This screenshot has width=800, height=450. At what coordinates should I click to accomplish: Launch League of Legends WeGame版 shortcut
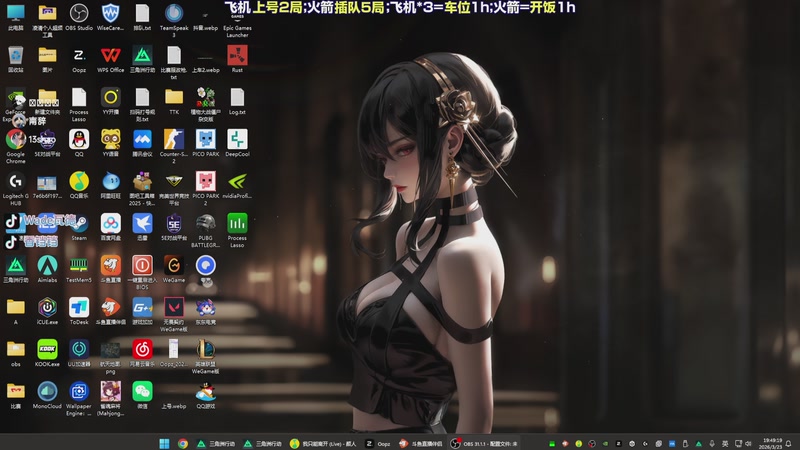tap(206, 357)
